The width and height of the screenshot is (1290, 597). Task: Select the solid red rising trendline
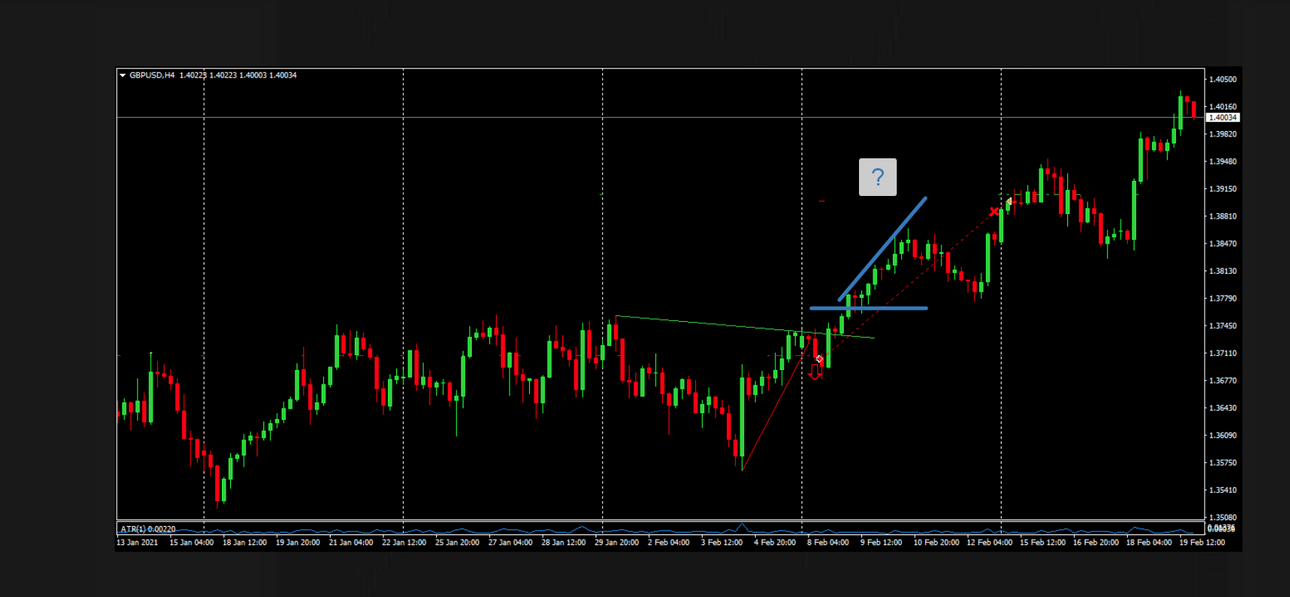tap(775, 405)
